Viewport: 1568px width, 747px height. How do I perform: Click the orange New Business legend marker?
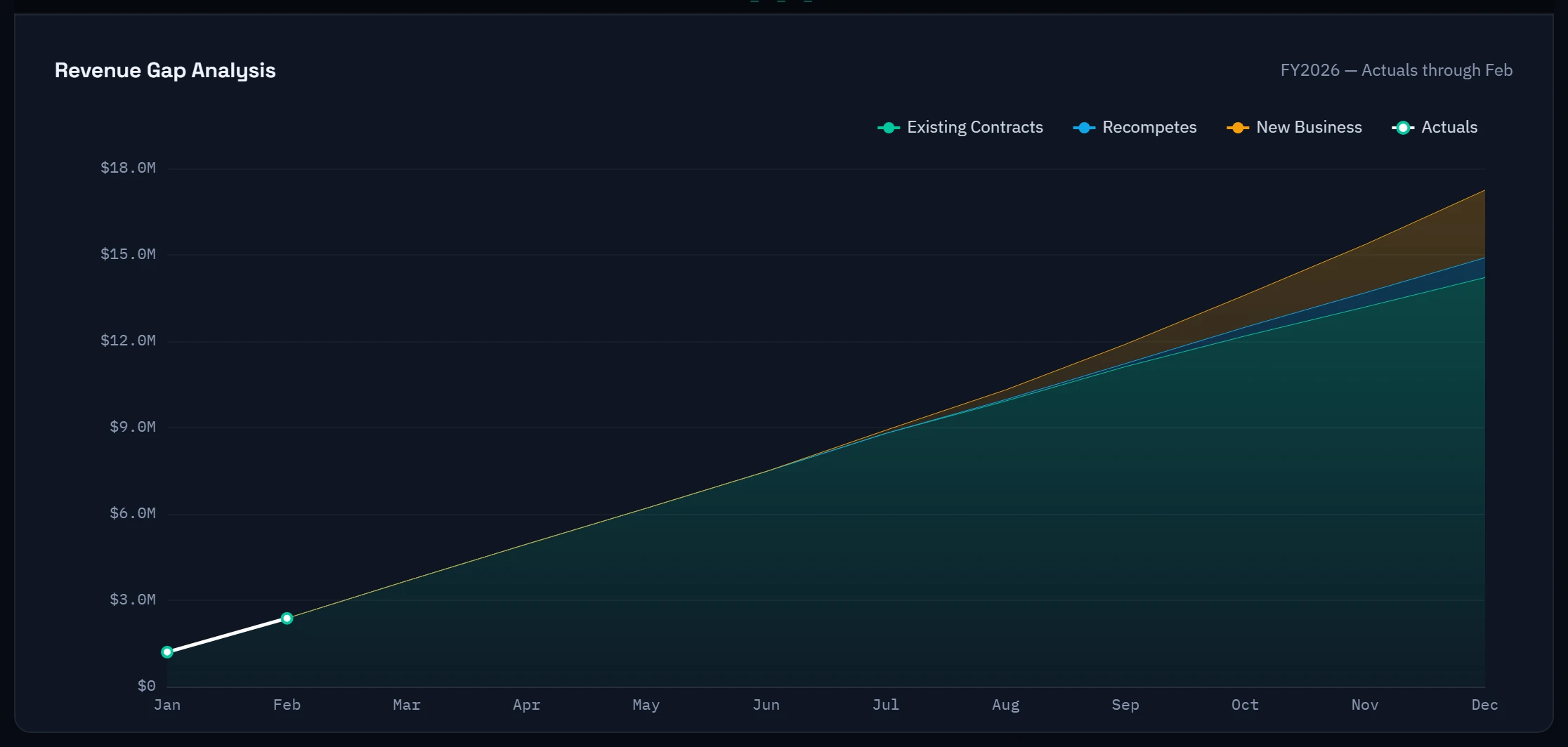(1238, 128)
